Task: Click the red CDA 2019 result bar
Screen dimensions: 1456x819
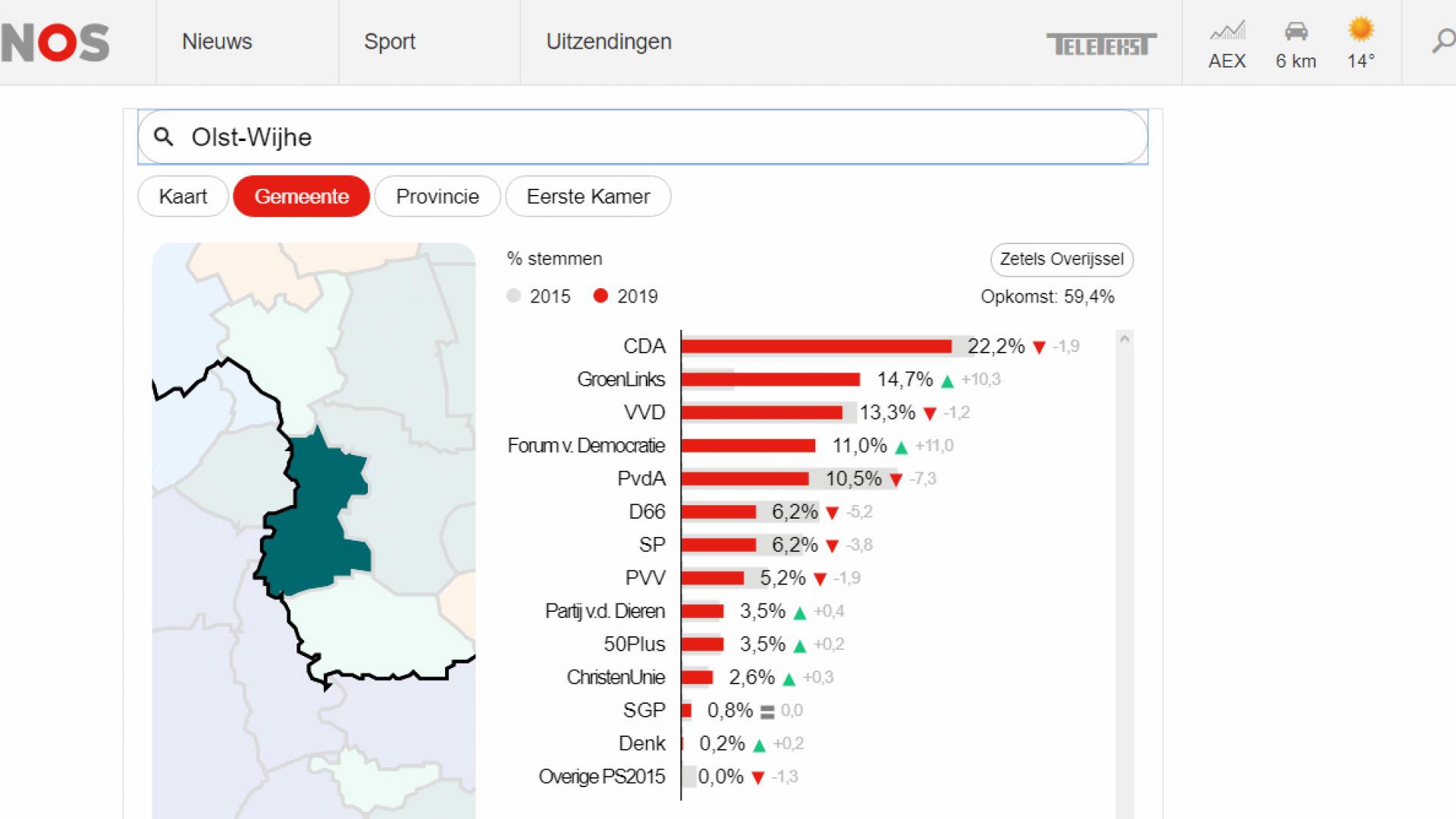Action: (817, 347)
